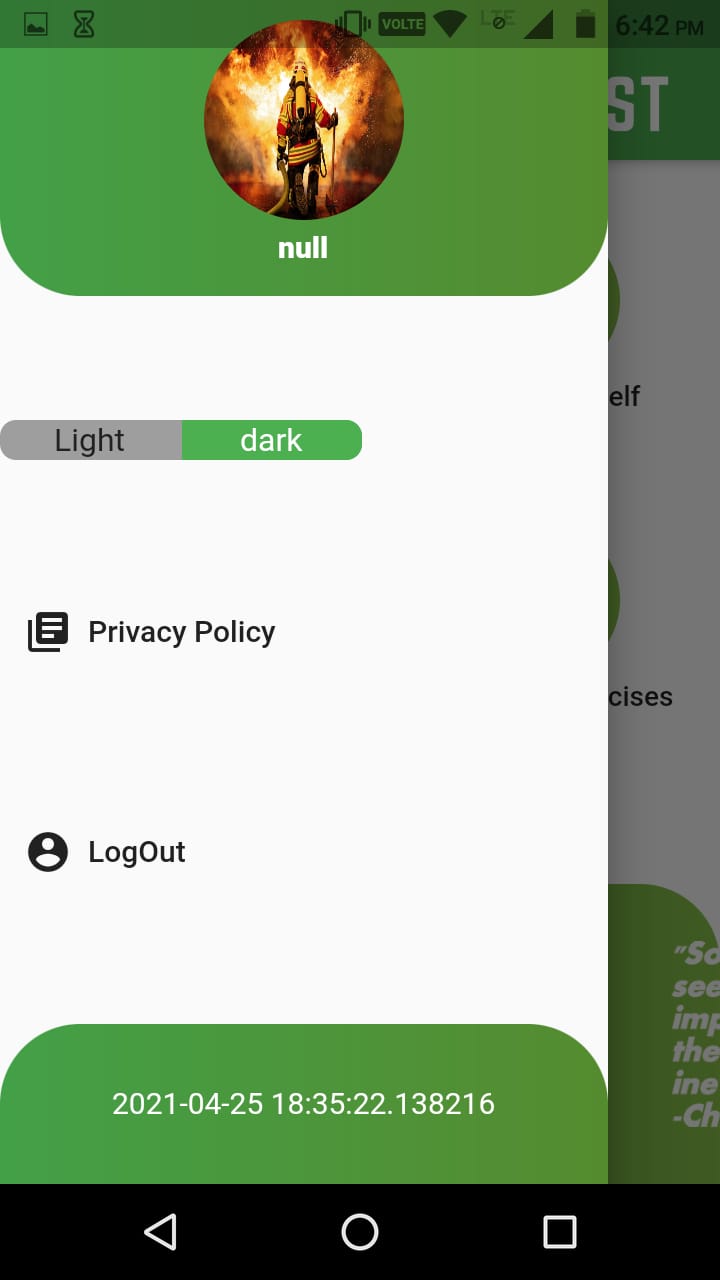Switch theme to dark

(x=272, y=440)
